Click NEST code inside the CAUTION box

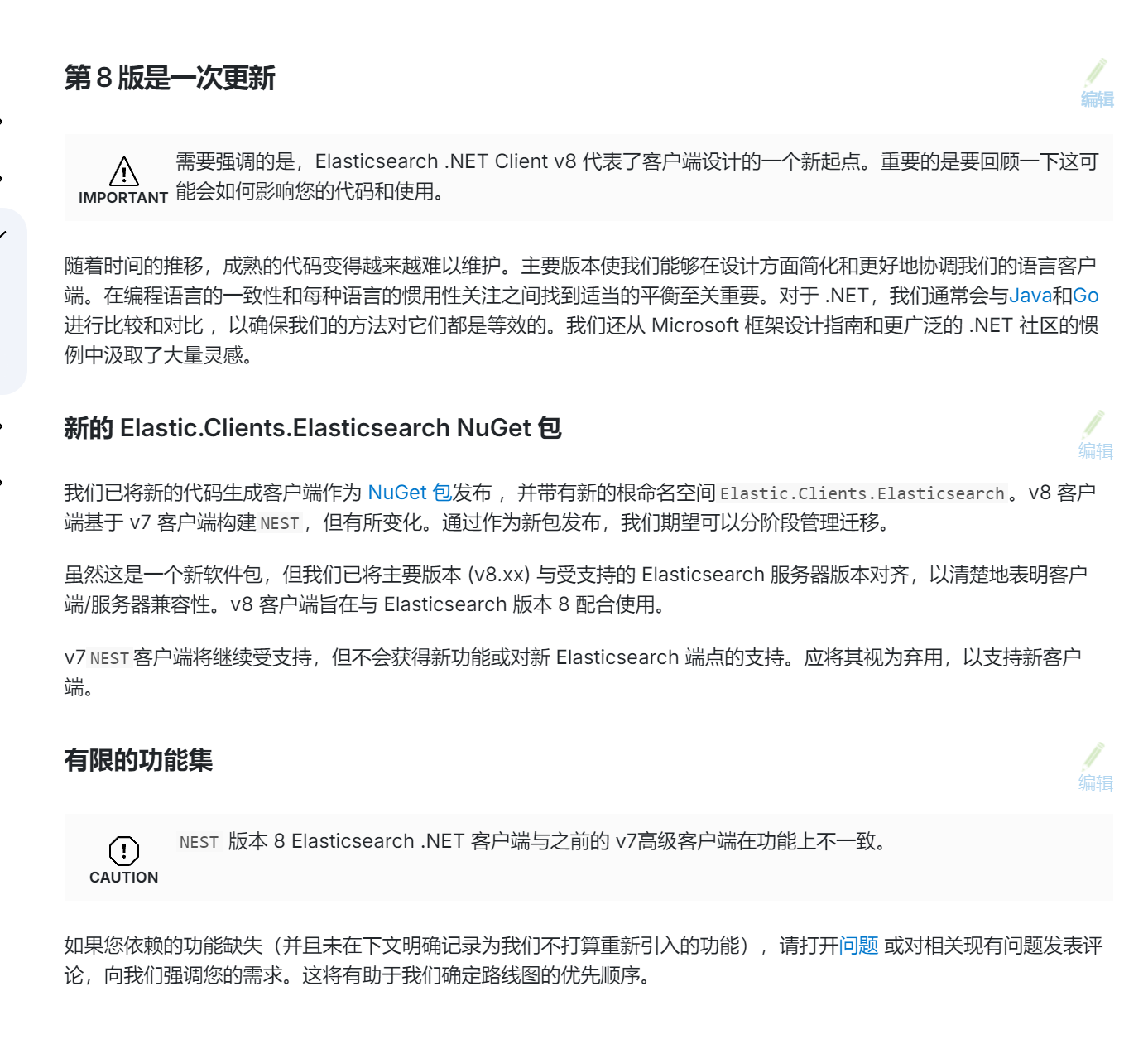199,842
